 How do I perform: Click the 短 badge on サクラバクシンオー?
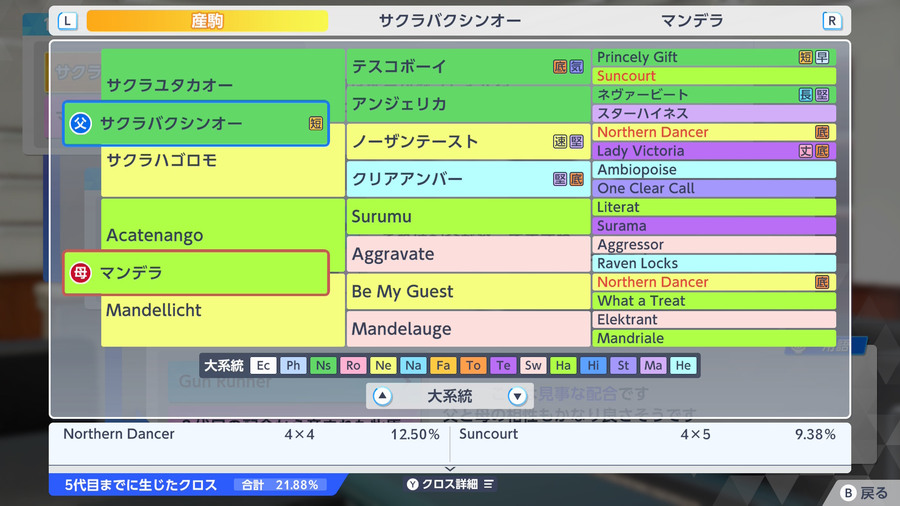point(316,123)
